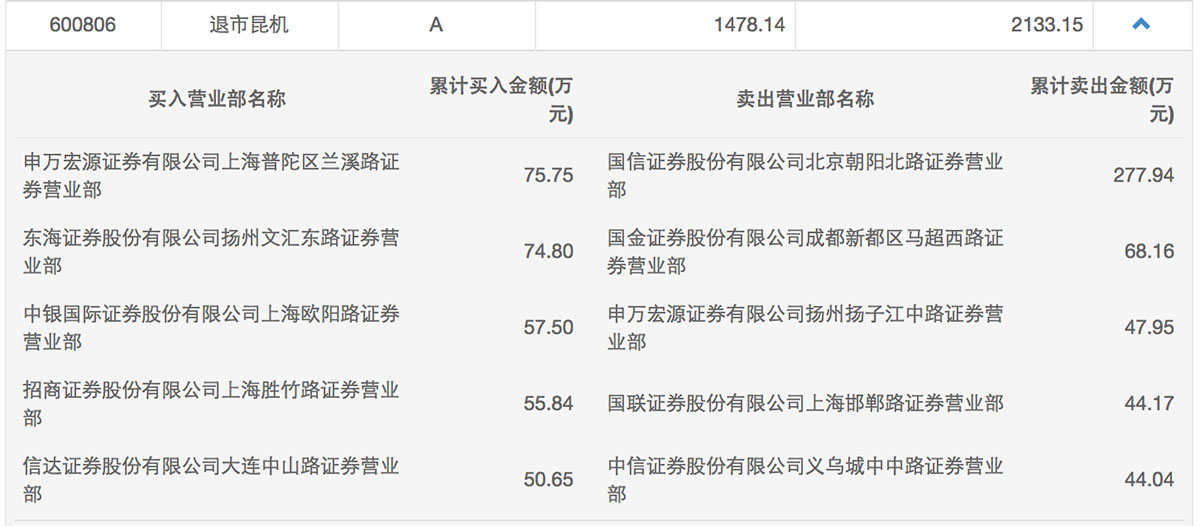Screen dimensions: 1200x526
Task: Click the 卖出营业部名称 column header
Action: pyautogui.click(x=805, y=100)
